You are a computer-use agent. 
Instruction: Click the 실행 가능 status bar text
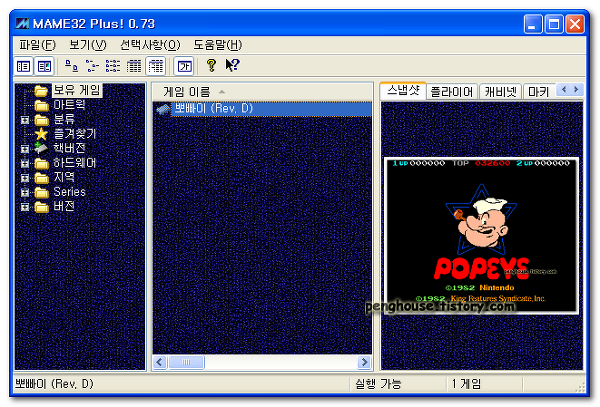378,384
